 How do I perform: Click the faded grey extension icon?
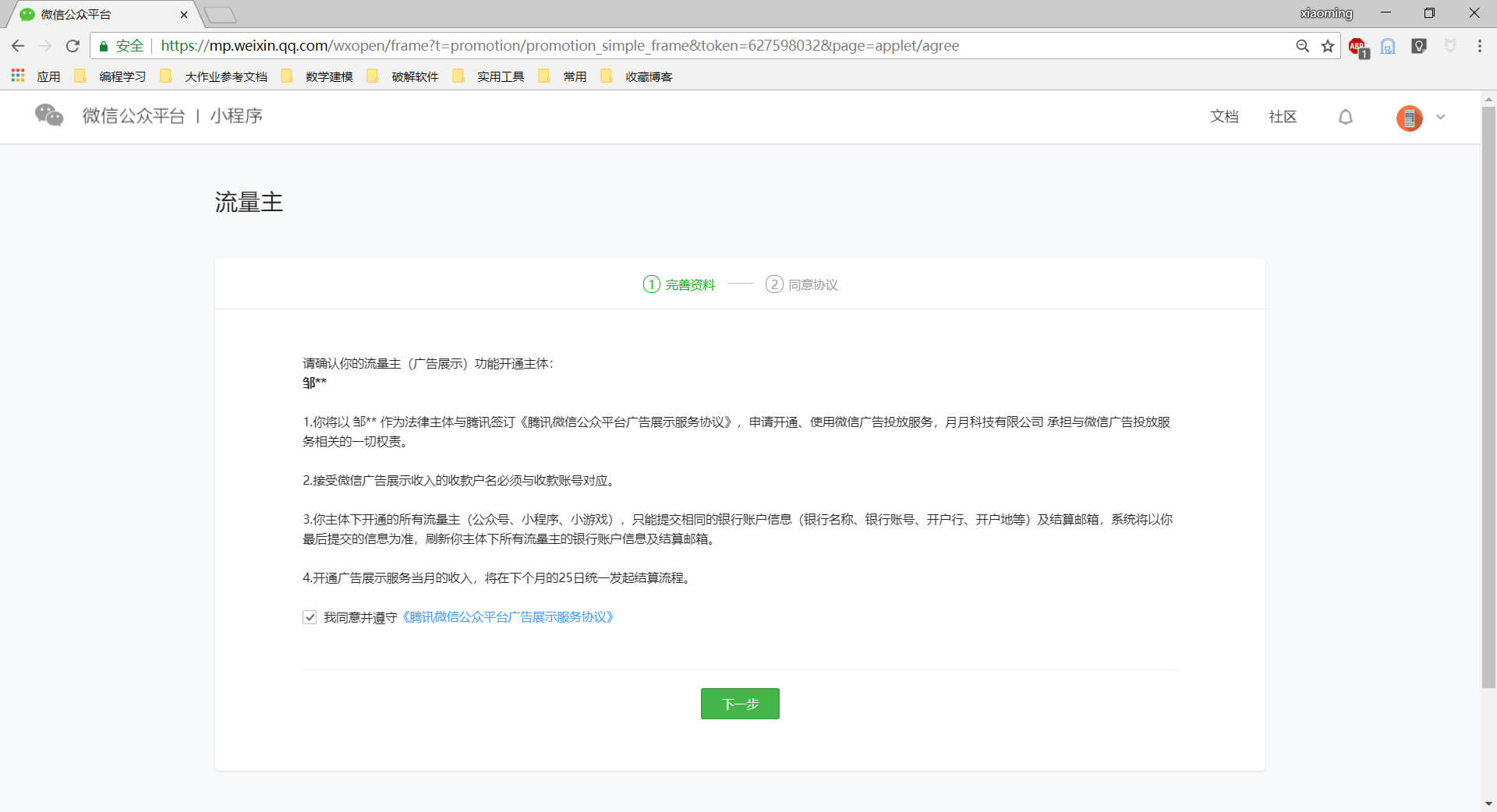[1450, 46]
